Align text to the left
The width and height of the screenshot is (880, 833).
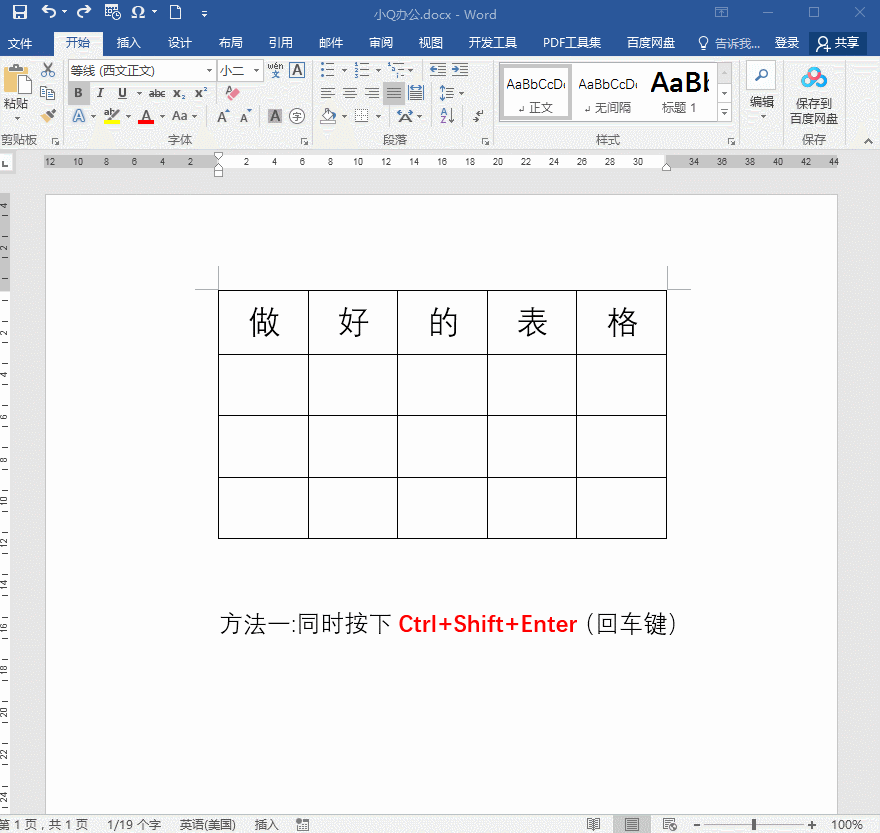coord(328,93)
